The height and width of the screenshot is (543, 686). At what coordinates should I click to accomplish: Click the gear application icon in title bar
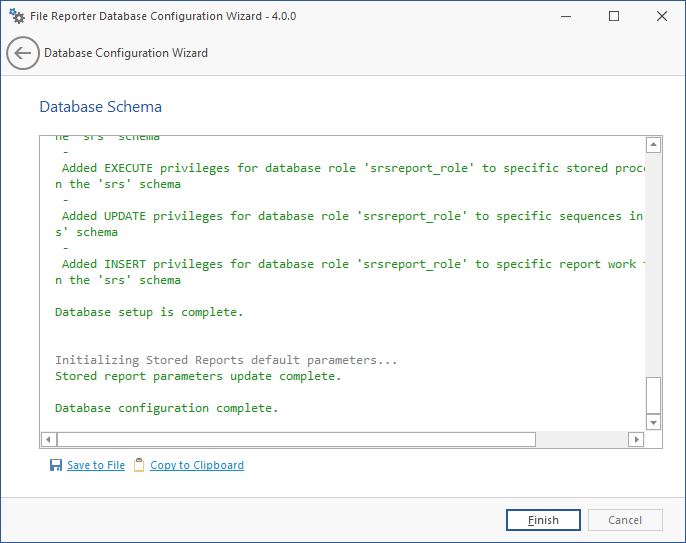click(x=17, y=16)
